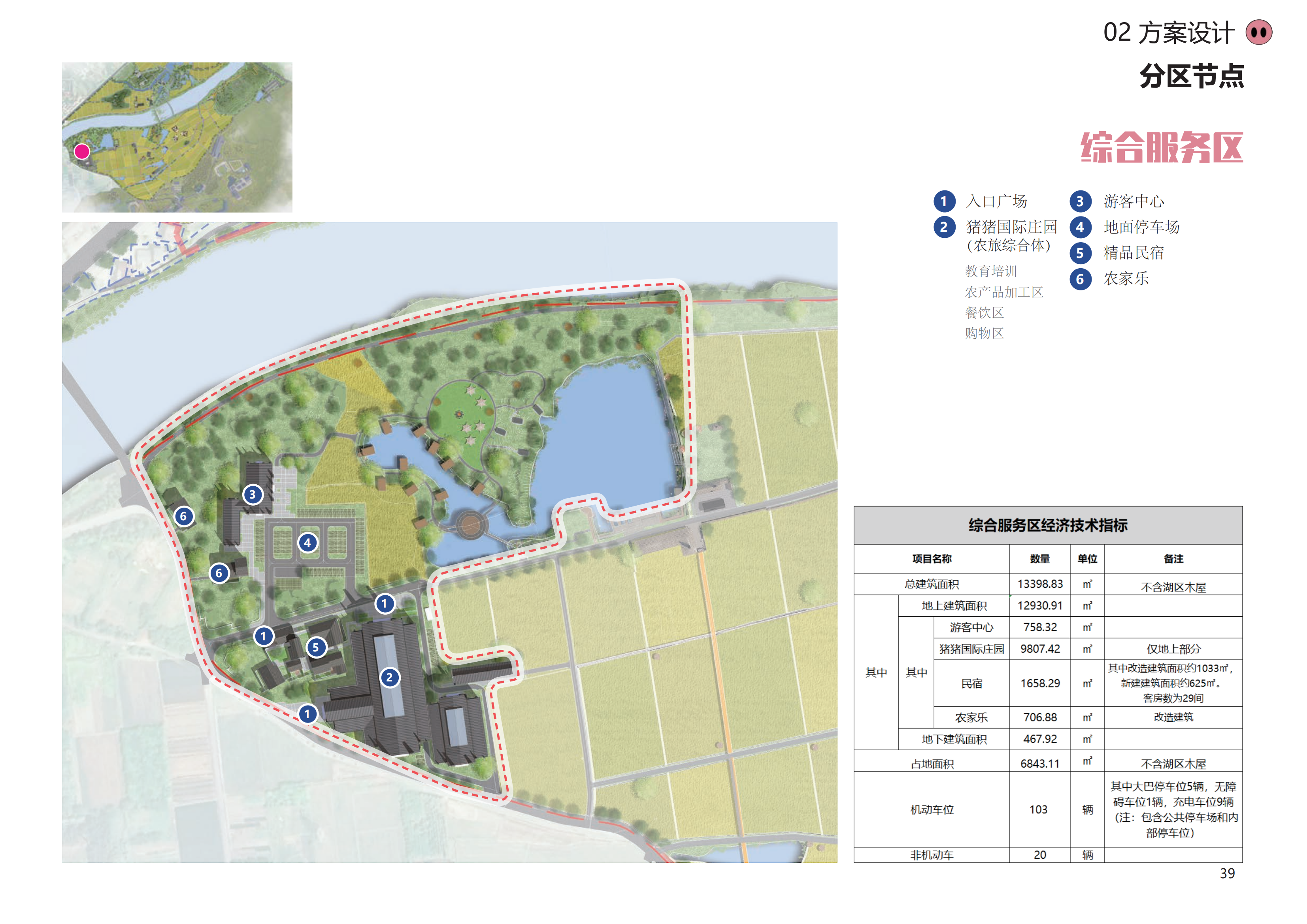
Task: Click the 机动车位 quantity 103 cell
Action: 1038,809
